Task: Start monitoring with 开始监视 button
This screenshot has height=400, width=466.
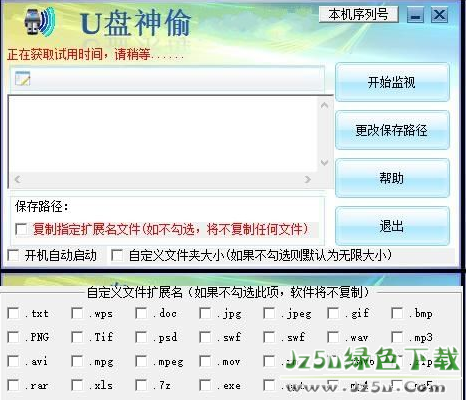Action: click(392, 82)
